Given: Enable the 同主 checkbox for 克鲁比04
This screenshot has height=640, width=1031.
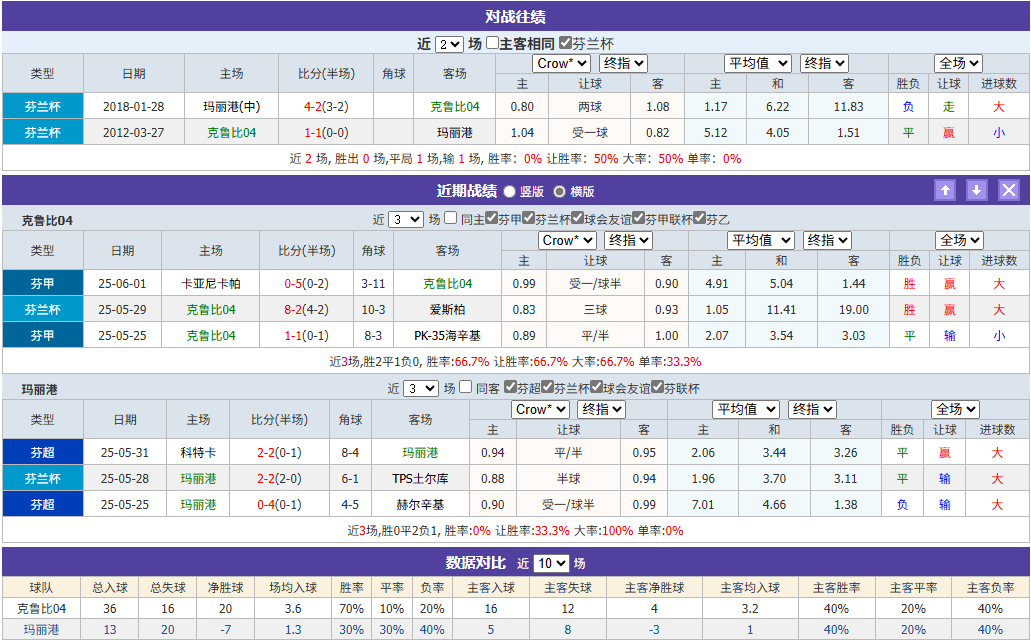Looking at the screenshot, I should [450, 218].
